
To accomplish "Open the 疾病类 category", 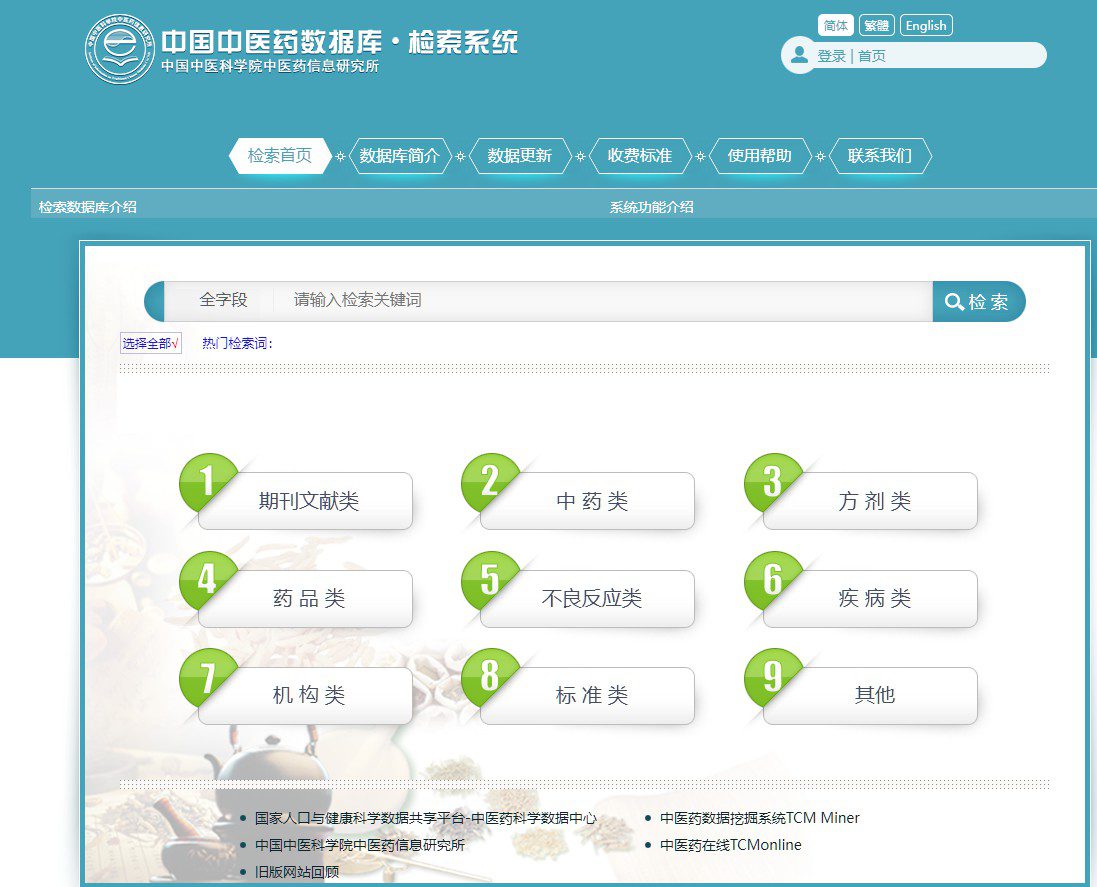I will [870, 599].
